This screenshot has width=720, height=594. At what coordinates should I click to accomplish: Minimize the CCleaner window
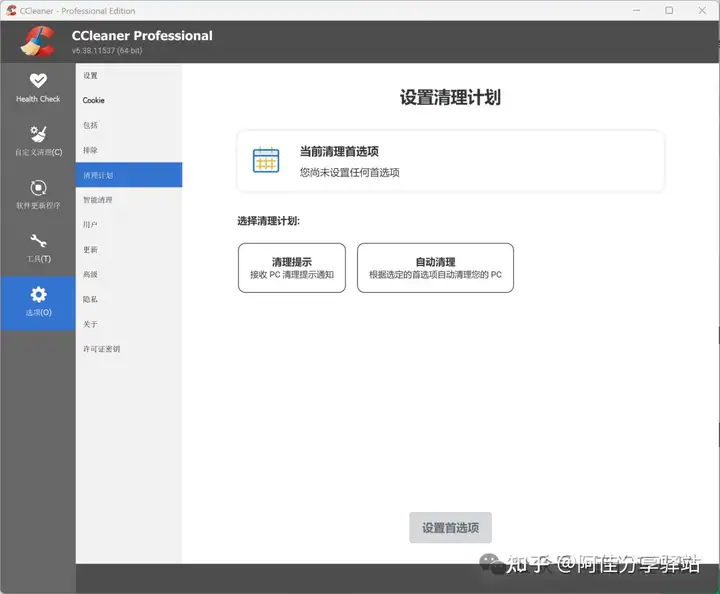(x=636, y=10)
